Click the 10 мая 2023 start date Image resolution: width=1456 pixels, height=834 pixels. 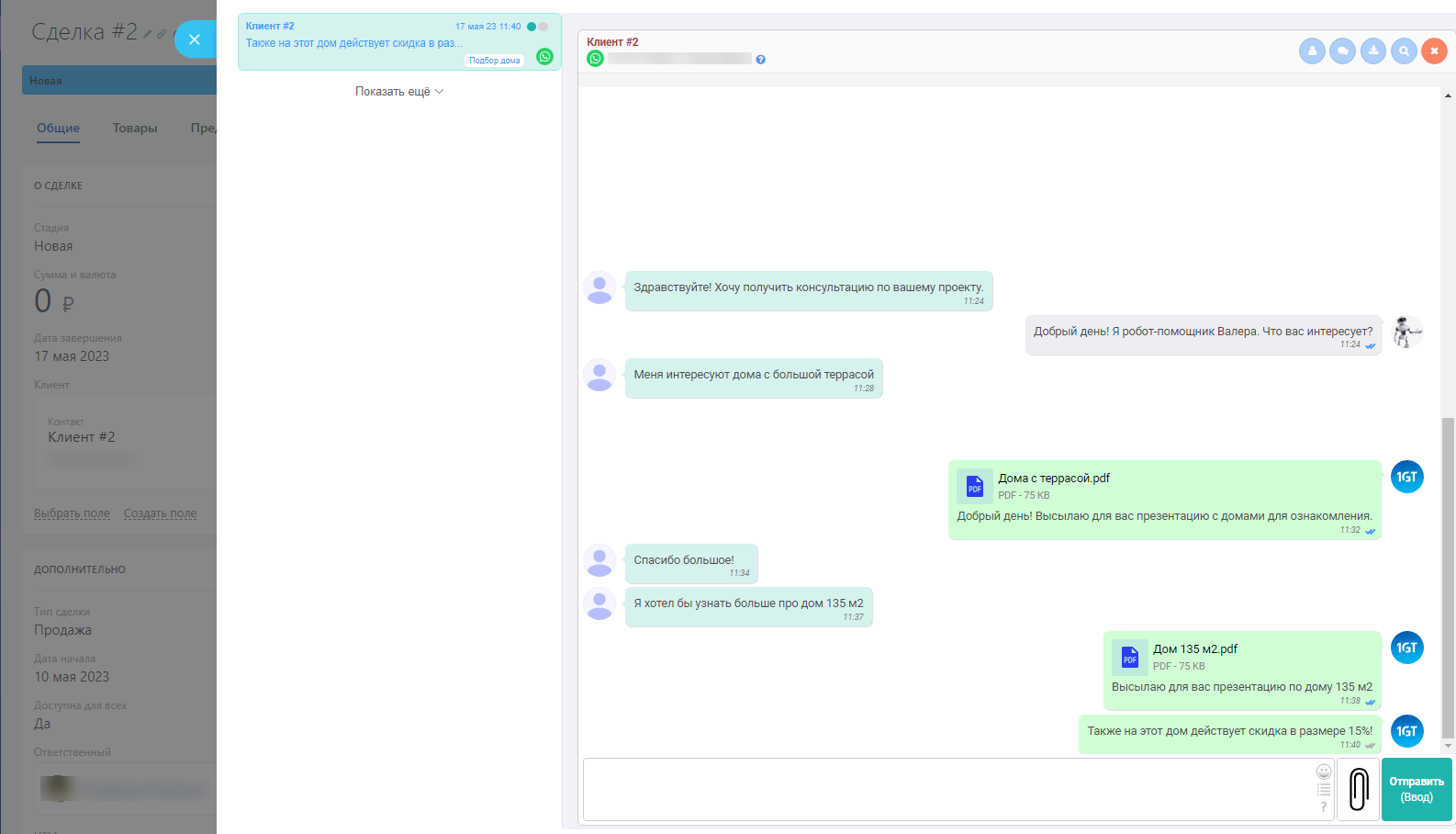click(x=72, y=677)
